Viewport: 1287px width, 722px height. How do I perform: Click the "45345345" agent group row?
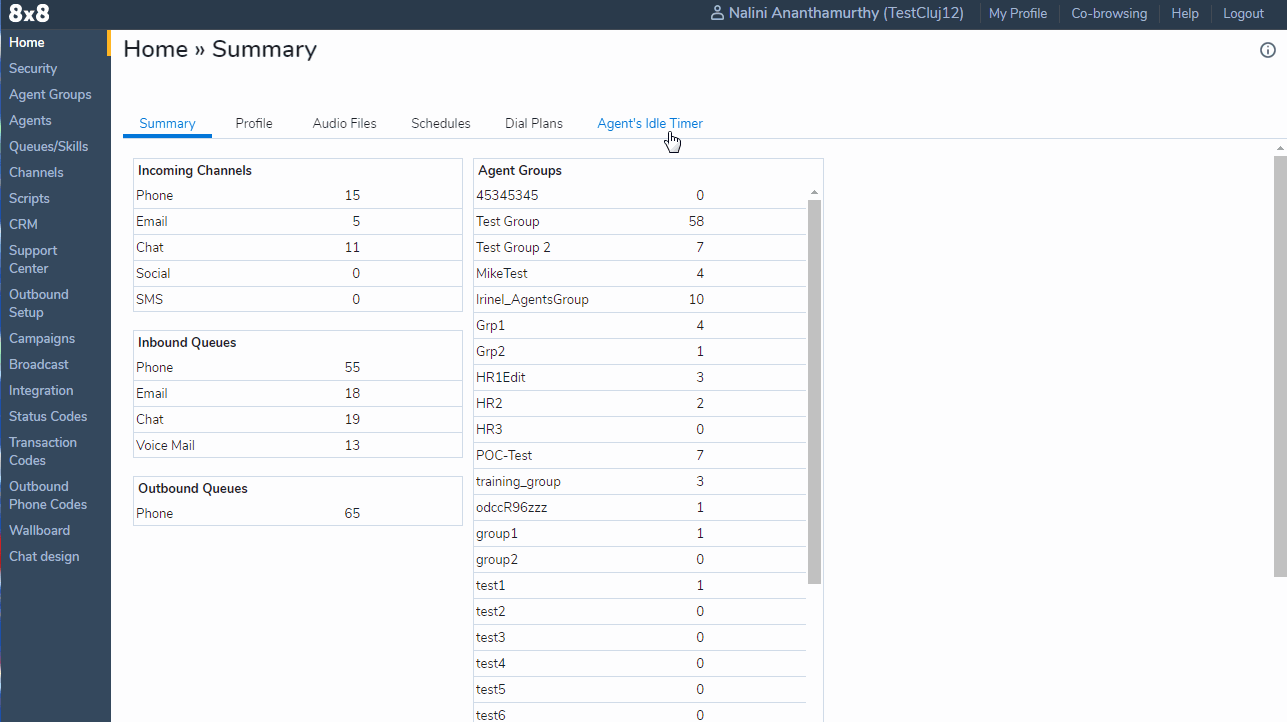click(x=640, y=195)
